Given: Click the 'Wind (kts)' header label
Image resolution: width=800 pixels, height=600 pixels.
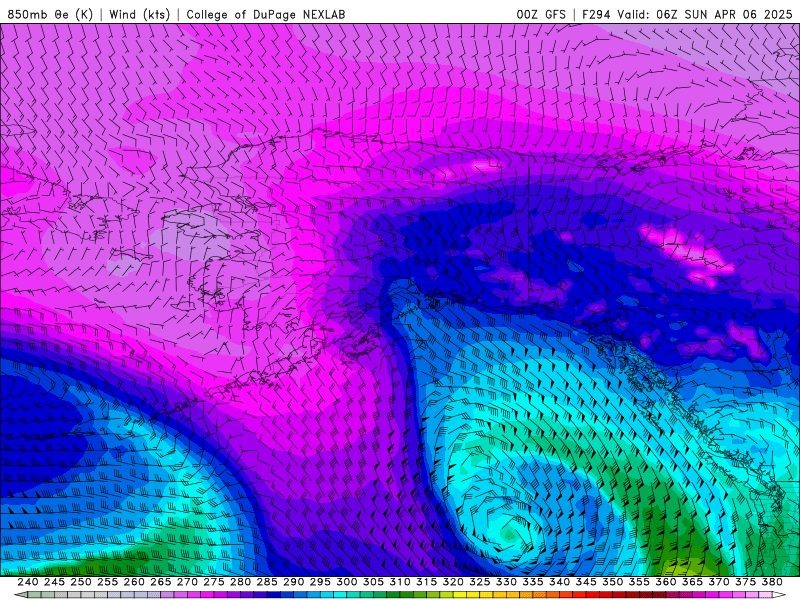Looking at the screenshot, I should coord(139,14).
